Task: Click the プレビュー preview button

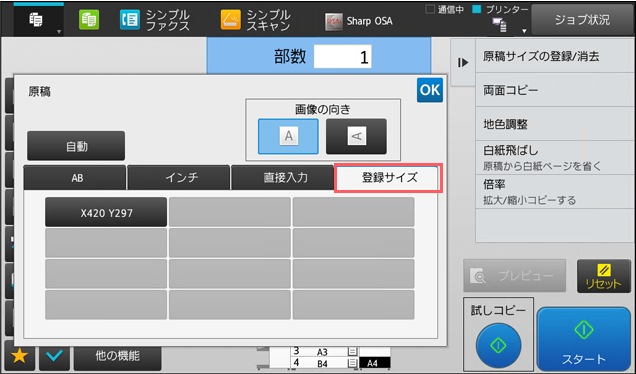Action: click(514, 276)
